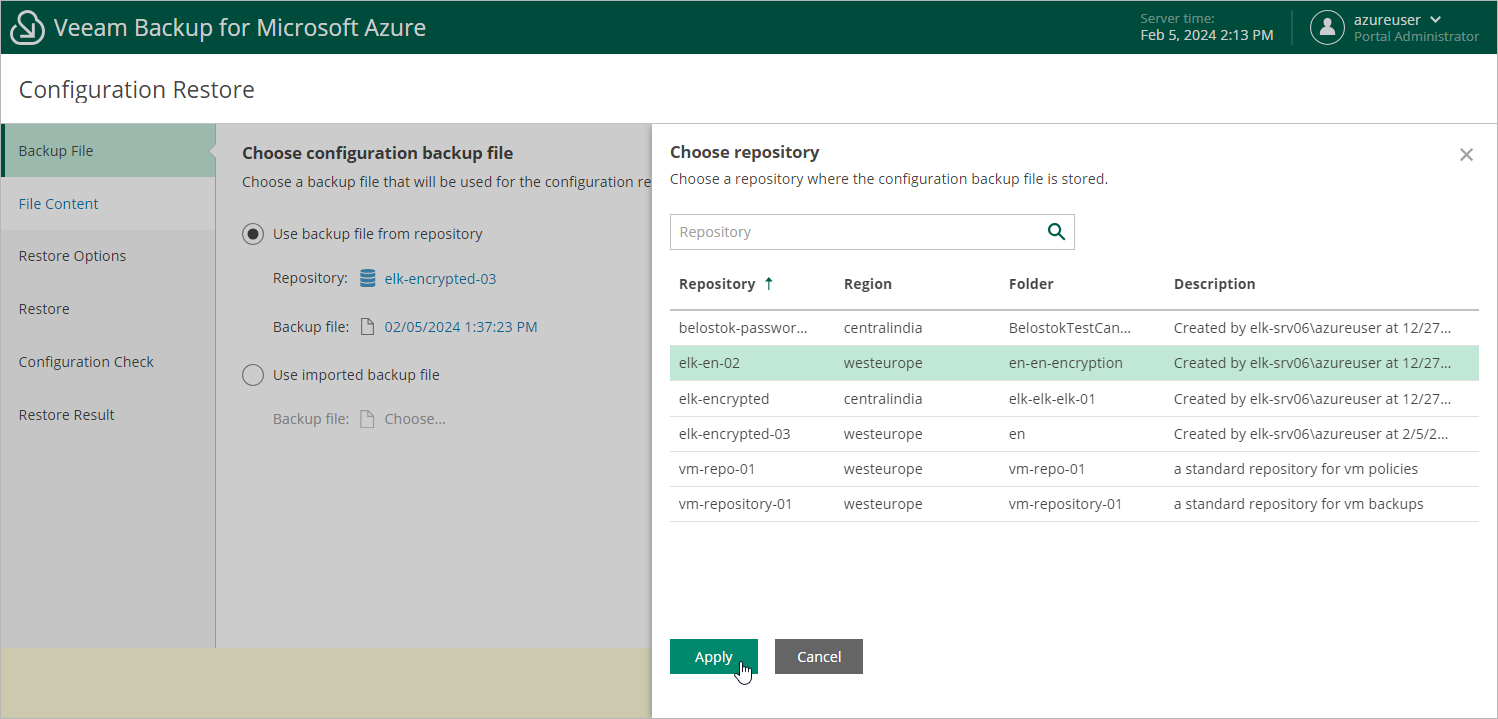Go to the Restore Options step
Image resolution: width=1498 pixels, height=719 pixels.
click(108, 256)
